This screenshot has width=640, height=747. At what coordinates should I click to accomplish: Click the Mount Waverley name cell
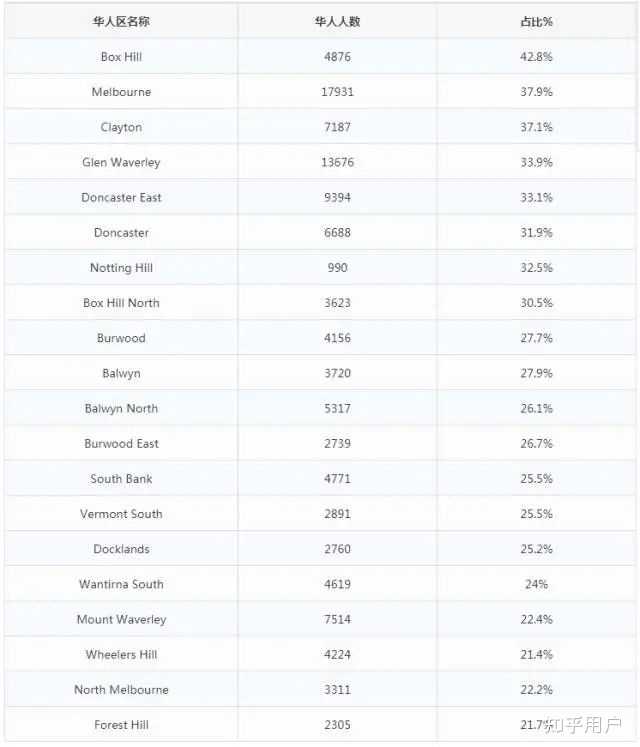(x=121, y=620)
